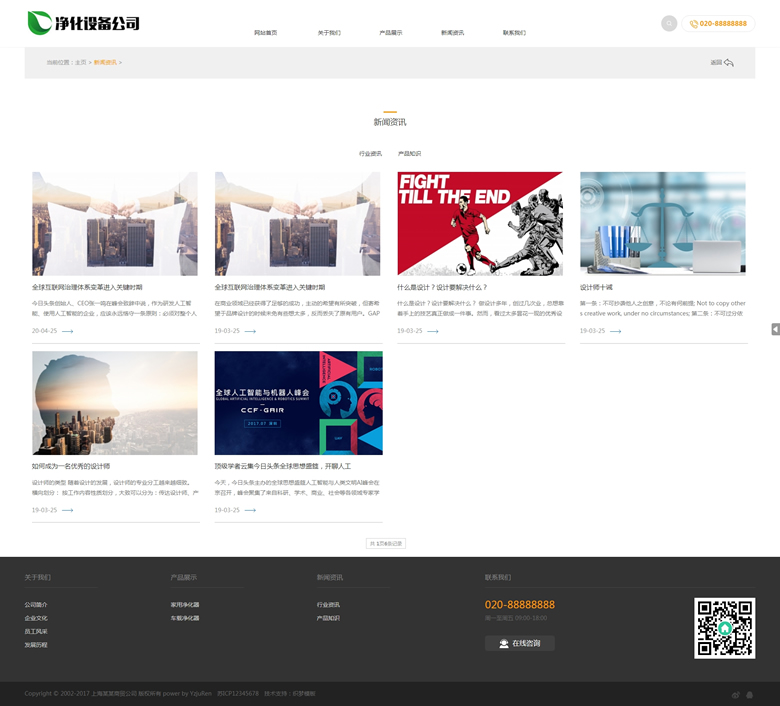Click the search magnifier icon in header

pos(669,24)
